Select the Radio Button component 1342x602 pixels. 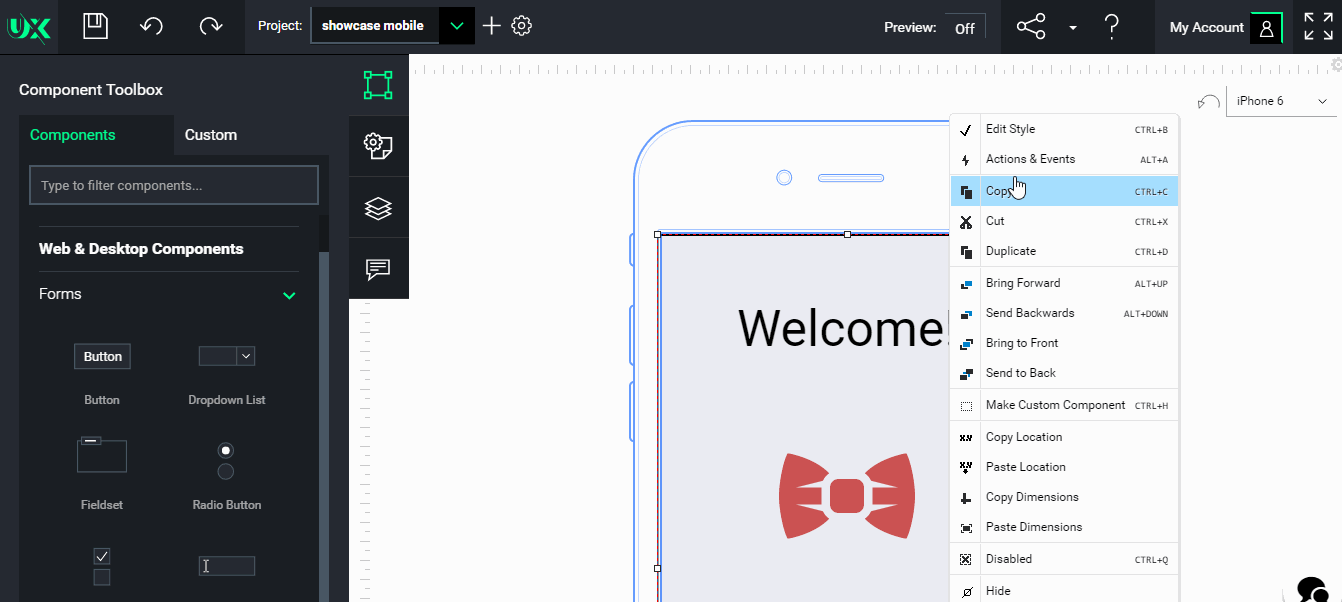[226, 461]
